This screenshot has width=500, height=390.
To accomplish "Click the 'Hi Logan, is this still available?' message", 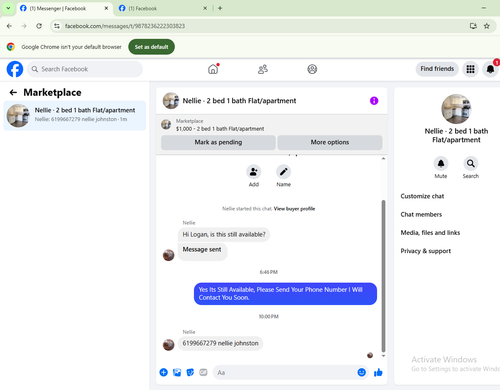I will tap(224, 235).
